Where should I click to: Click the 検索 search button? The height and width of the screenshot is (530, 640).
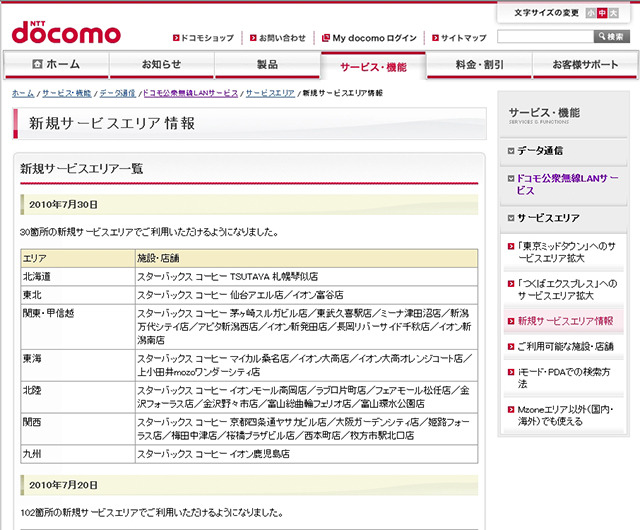pos(611,37)
